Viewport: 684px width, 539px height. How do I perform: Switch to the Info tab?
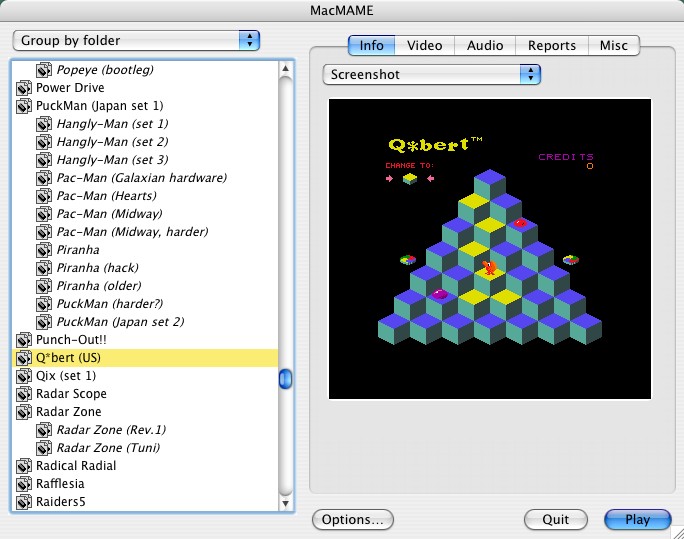tap(371, 45)
